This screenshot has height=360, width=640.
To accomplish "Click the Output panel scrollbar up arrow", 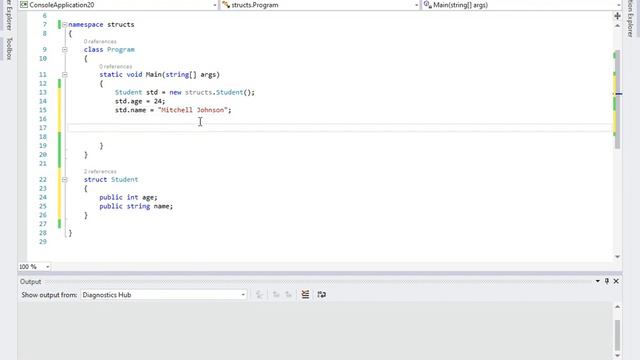I will [617, 307].
